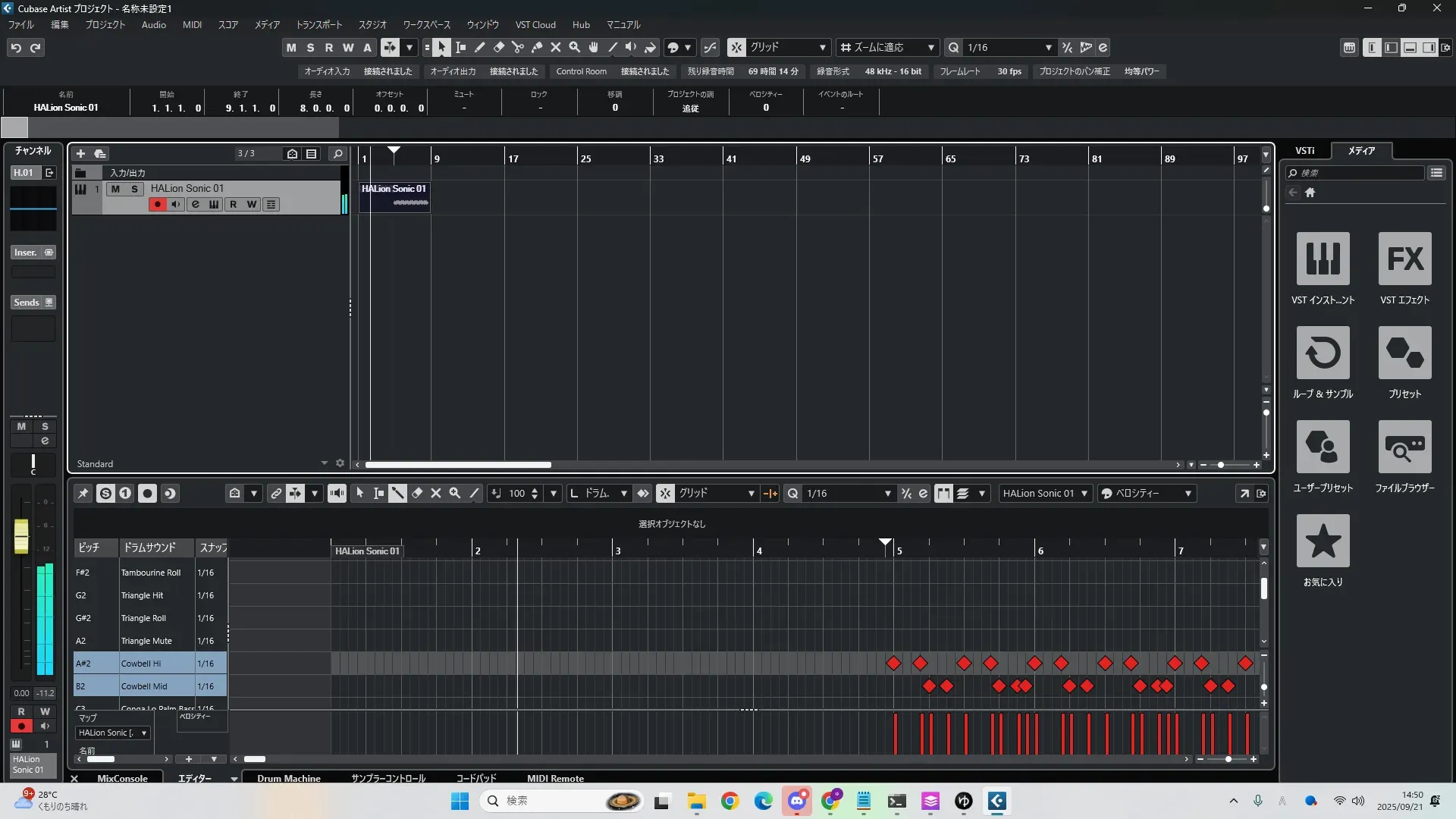Open the MIDI menu
Screen dimensions: 1456x819
(x=192, y=25)
